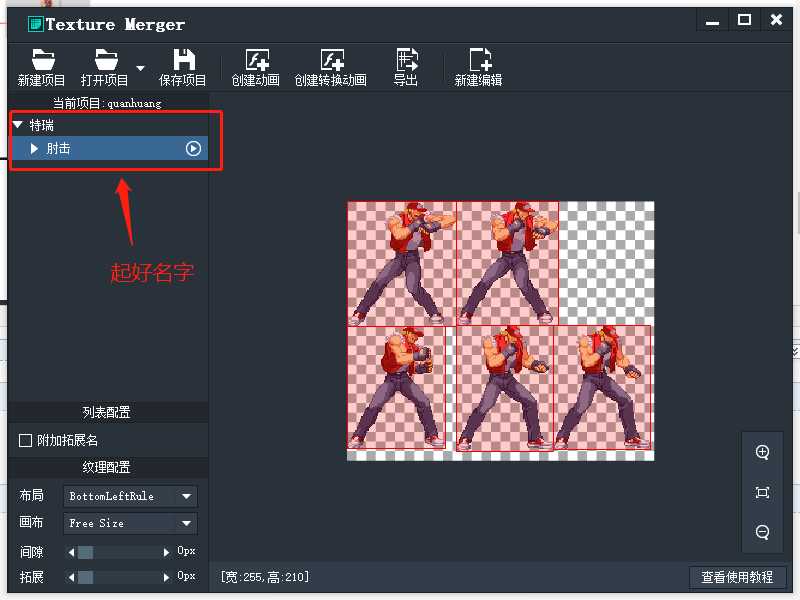Image resolution: width=800 pixels, height=600 pixels.
Task: Increase 间隙 value with right arrow
Action: tap(166, 552)
